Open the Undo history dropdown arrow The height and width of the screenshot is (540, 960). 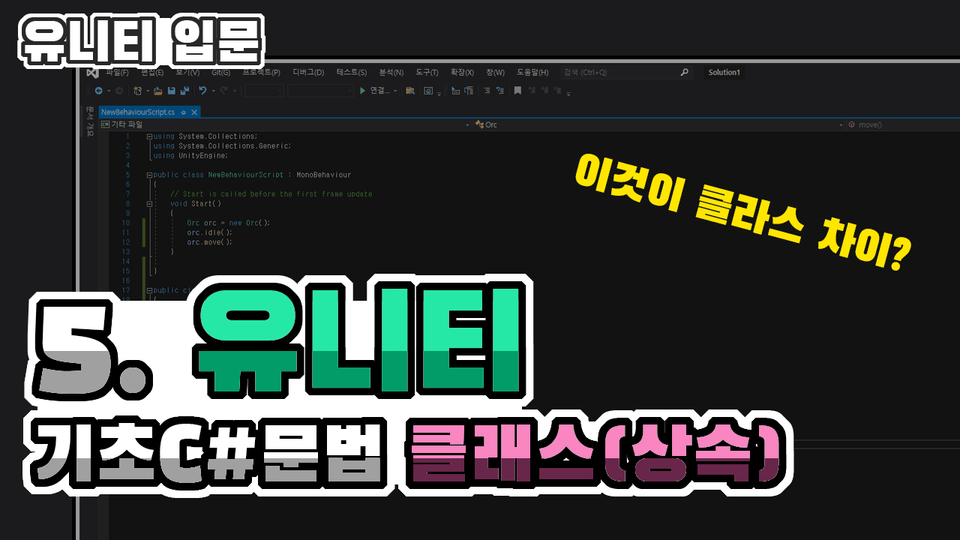[214, 91]
